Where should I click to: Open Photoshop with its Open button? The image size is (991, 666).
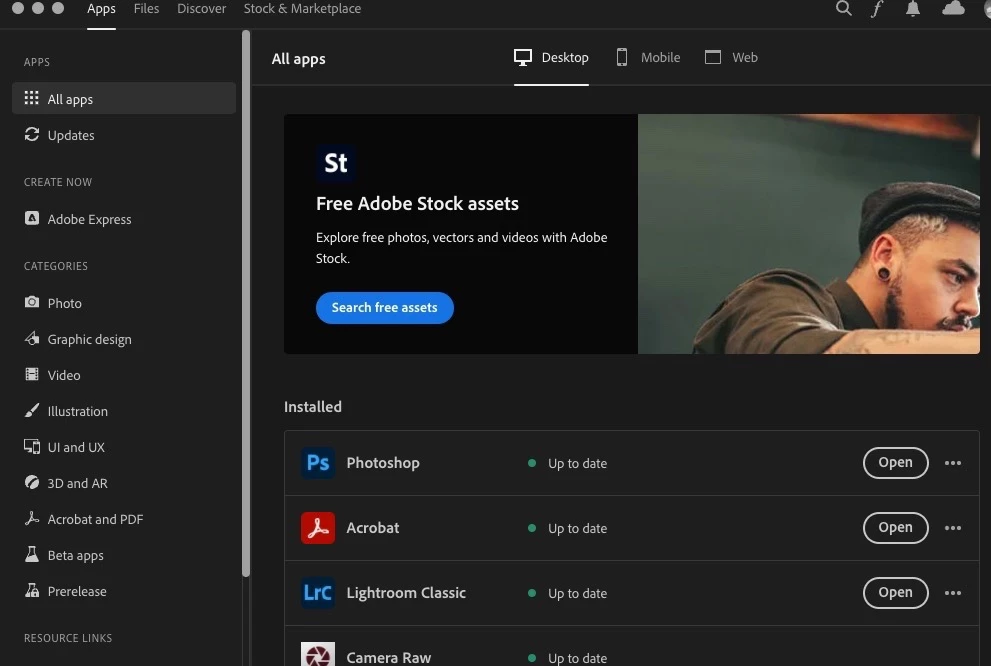895,463
